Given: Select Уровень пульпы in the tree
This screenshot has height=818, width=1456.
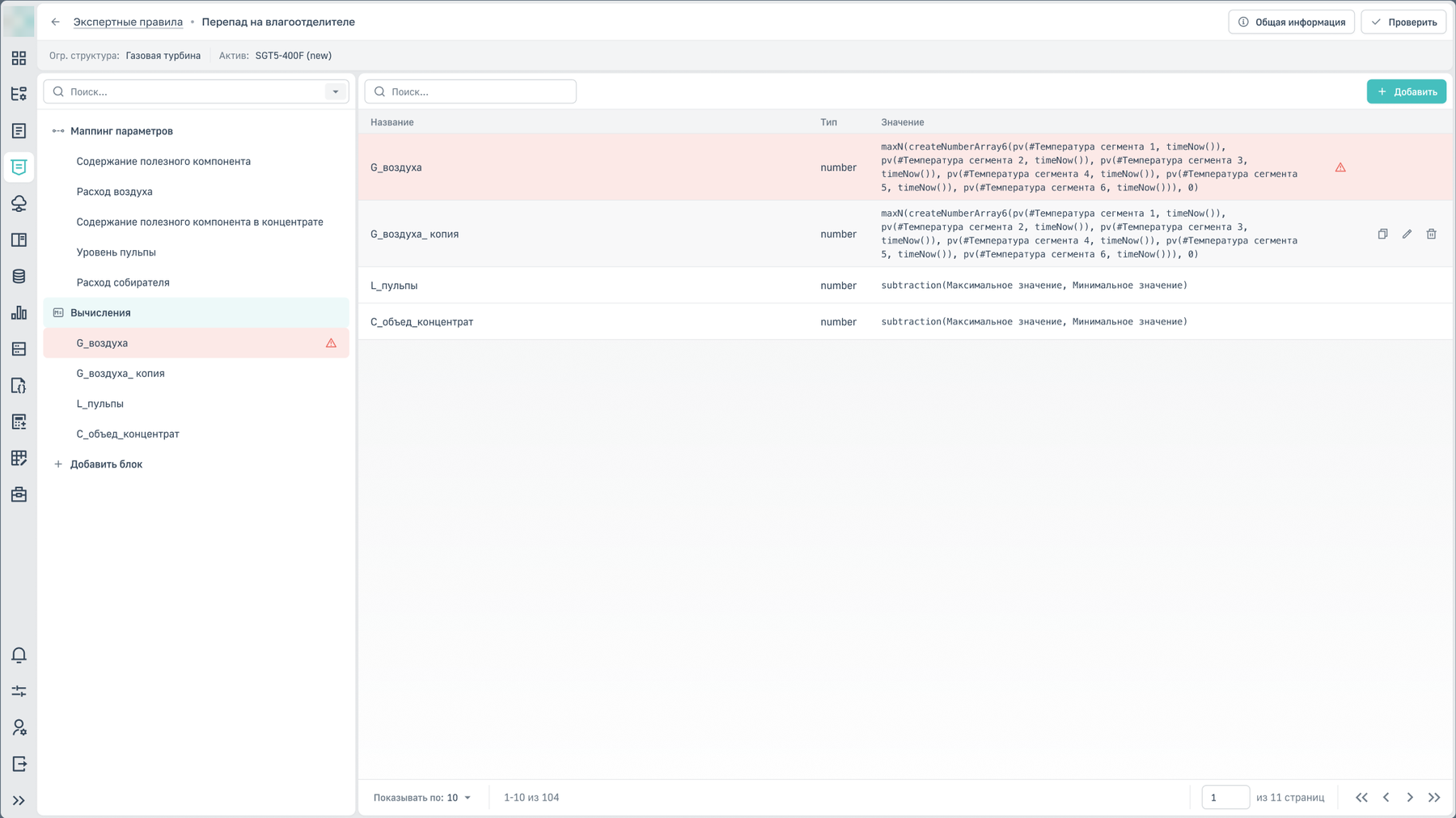Looking at the screenshot, I should (x=116, y=252).
